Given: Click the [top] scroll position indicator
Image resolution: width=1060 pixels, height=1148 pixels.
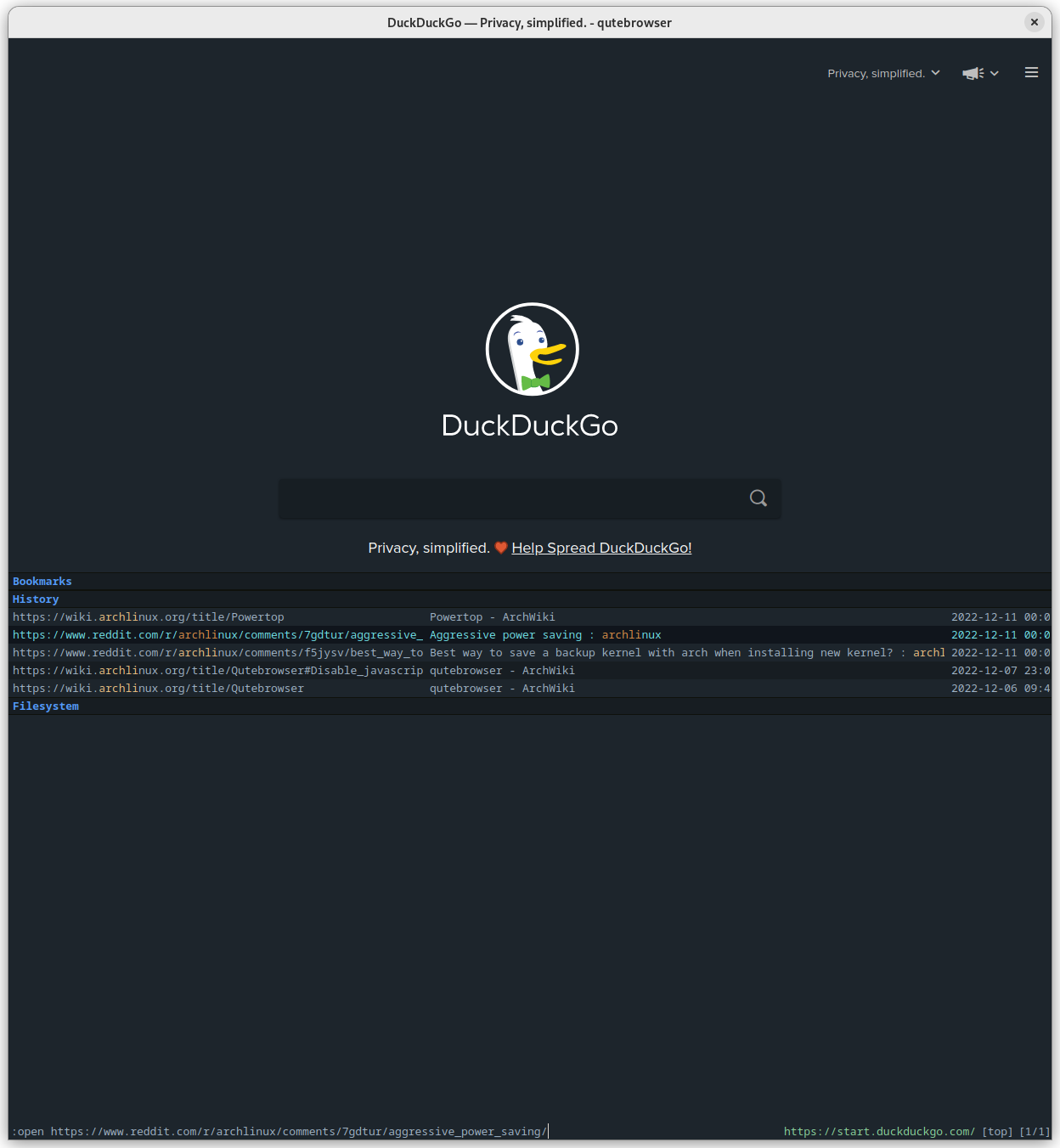Looking at the screenshot, I should [997, 1132].
